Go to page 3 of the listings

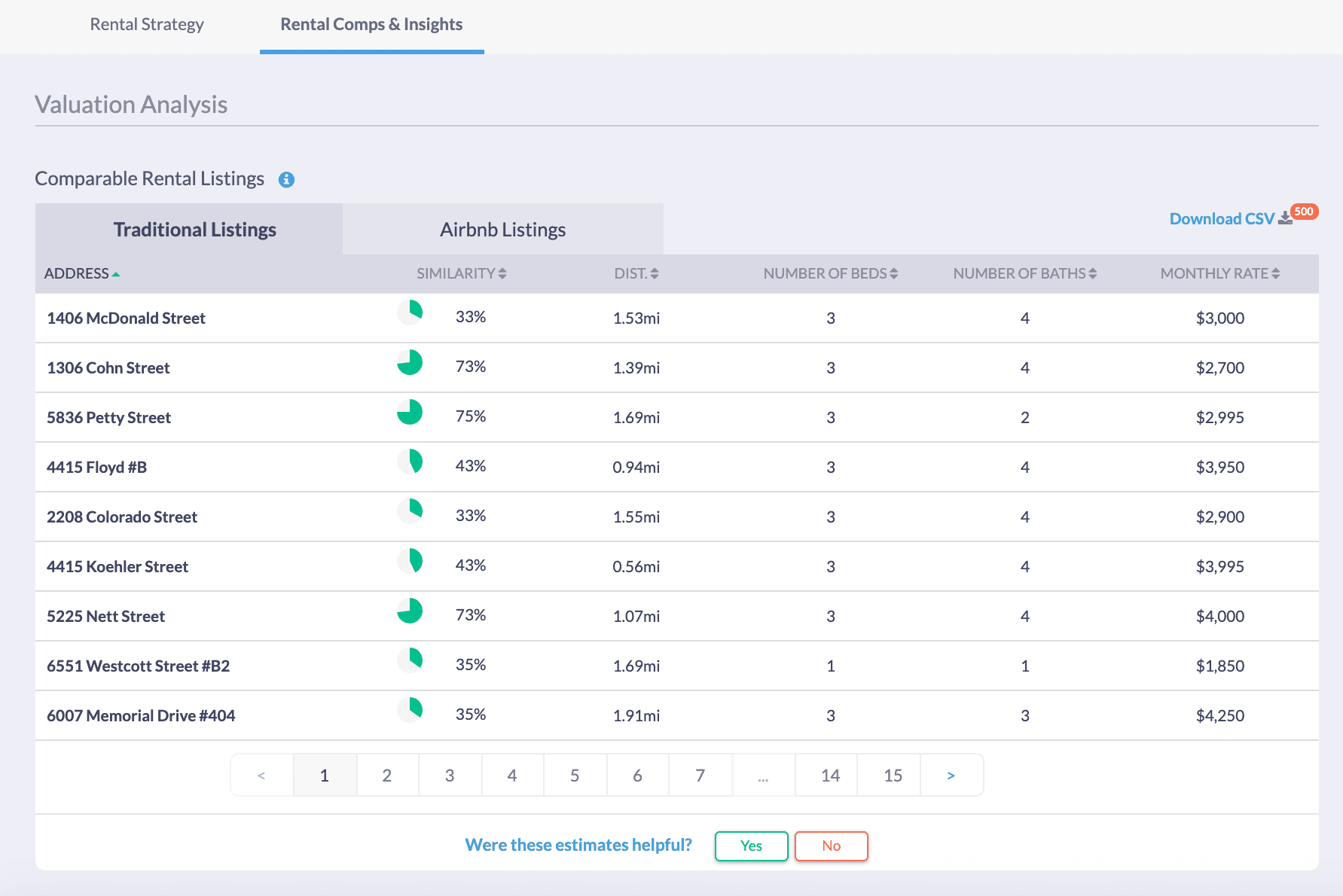pos(450,775)
